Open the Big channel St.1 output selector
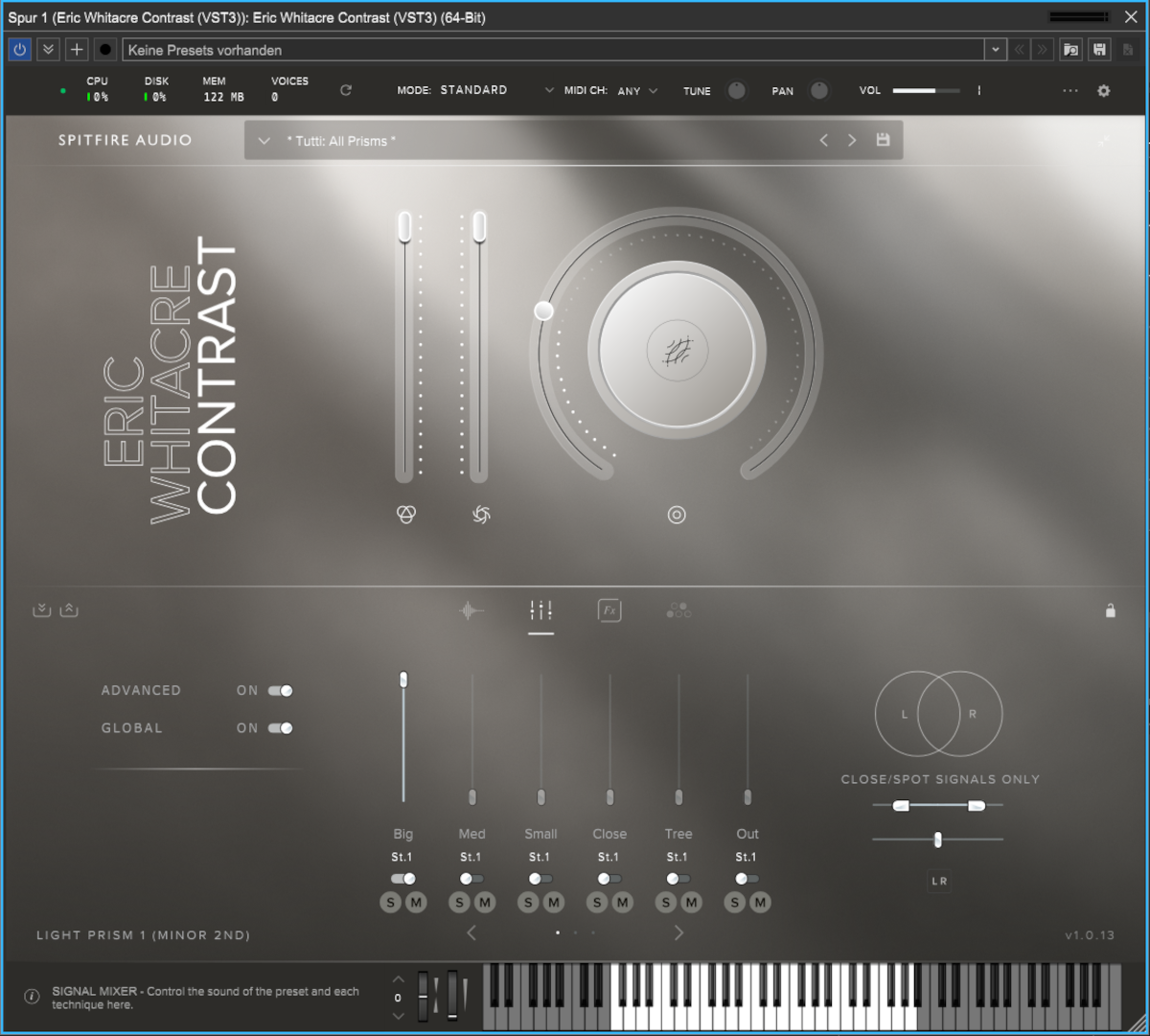 tap(402, 857)
